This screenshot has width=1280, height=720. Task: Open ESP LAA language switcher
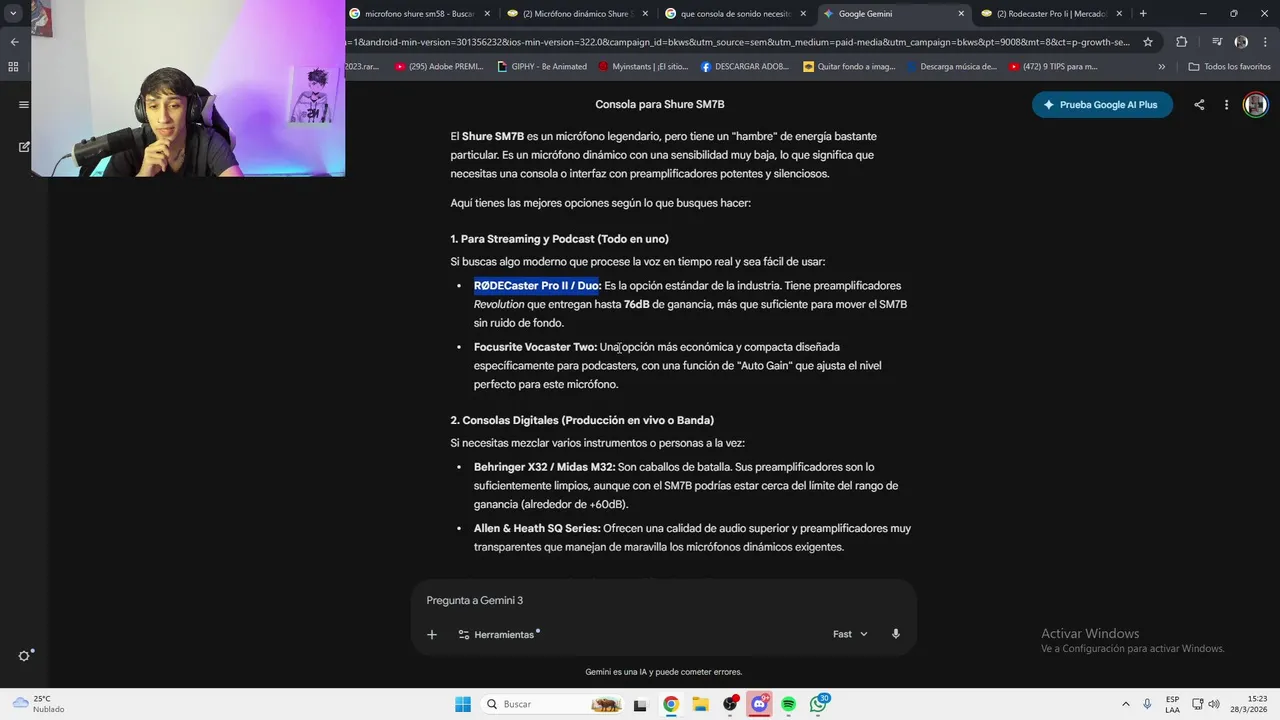[x=1172, y=704]
